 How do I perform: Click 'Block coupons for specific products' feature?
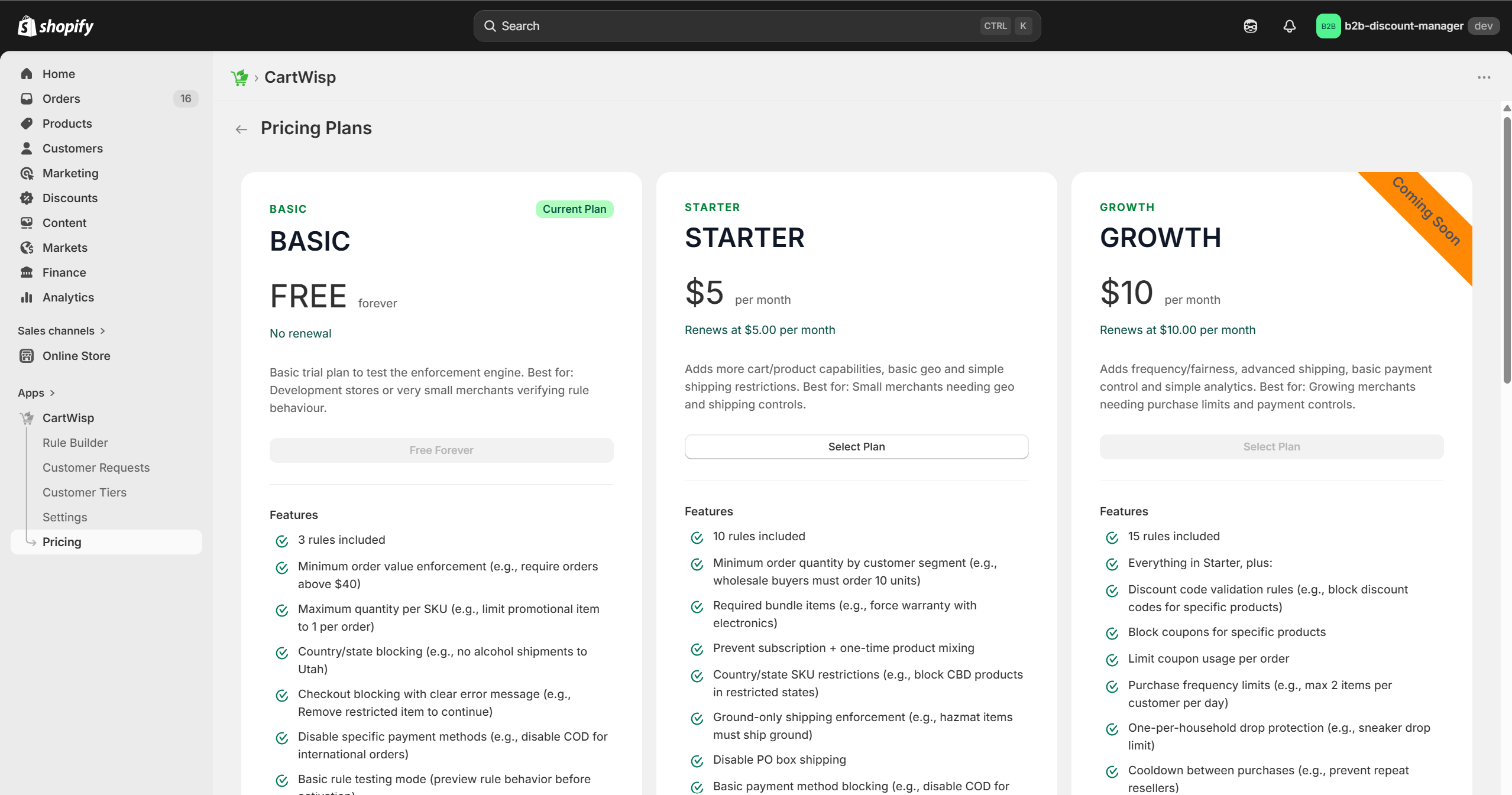point(1227,632)
